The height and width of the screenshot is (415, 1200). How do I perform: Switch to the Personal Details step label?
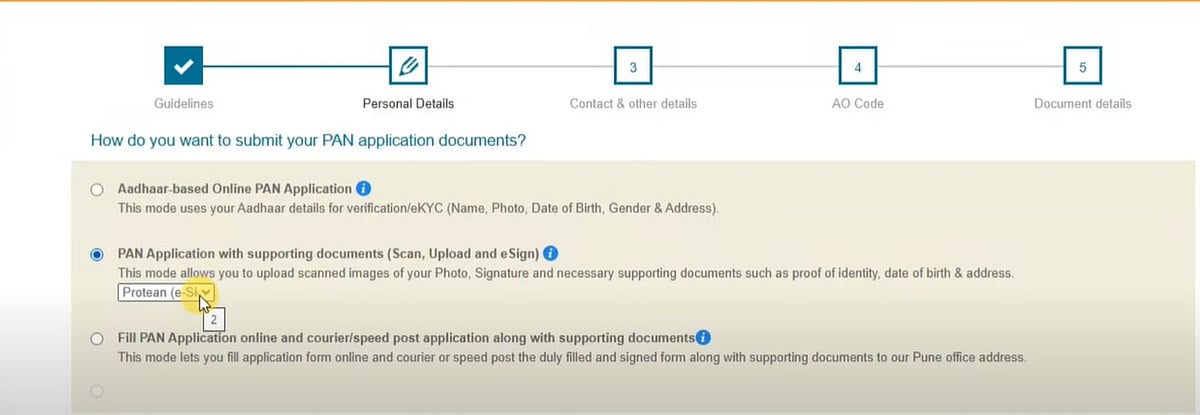[408, 103]
